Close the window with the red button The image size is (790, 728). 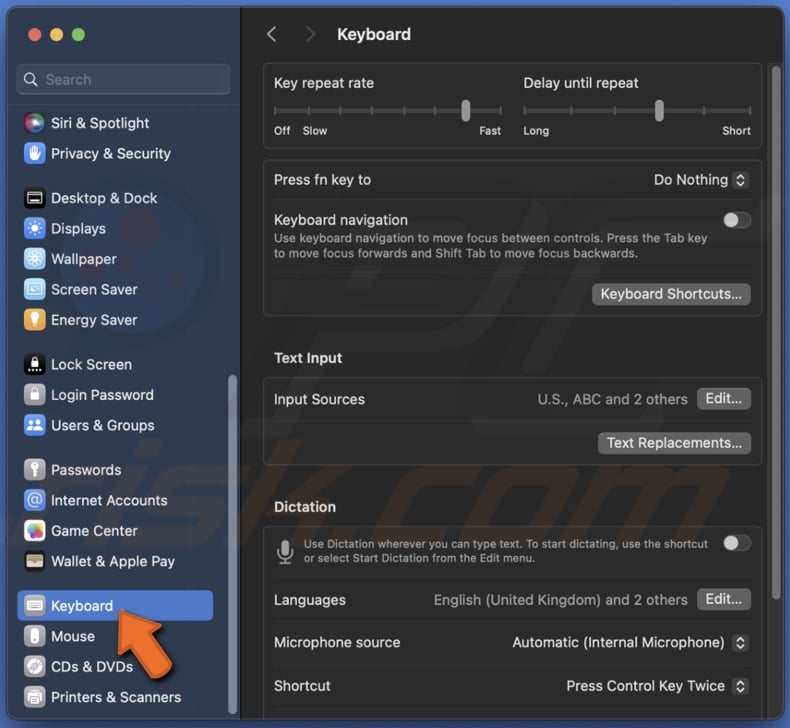(x=35, y=35)
